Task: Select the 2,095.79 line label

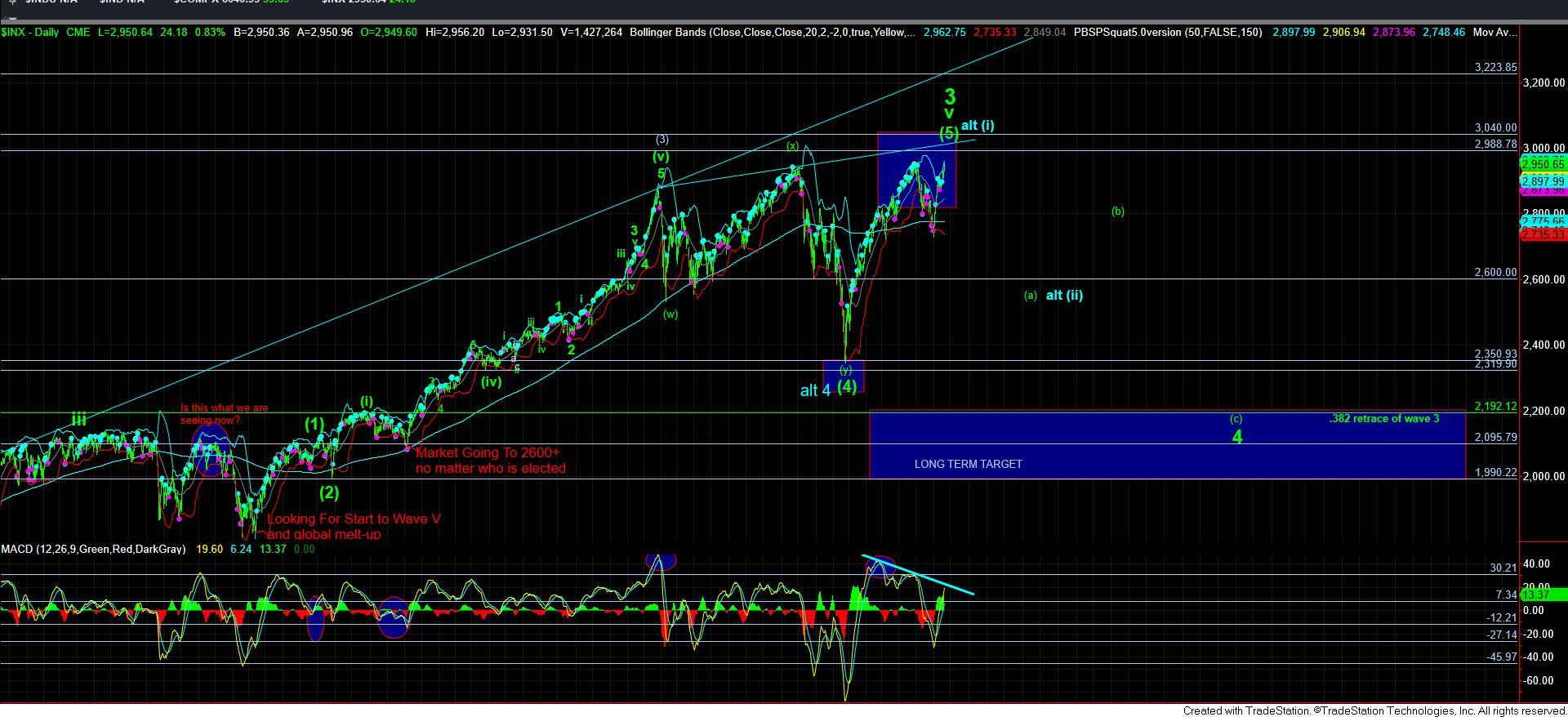Action: click(x=1496, y=438)
